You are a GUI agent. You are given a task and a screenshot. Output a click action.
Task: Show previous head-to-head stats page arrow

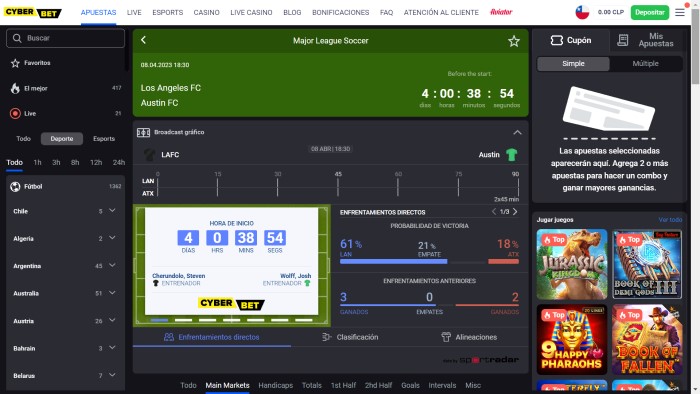tap(494, 212)
